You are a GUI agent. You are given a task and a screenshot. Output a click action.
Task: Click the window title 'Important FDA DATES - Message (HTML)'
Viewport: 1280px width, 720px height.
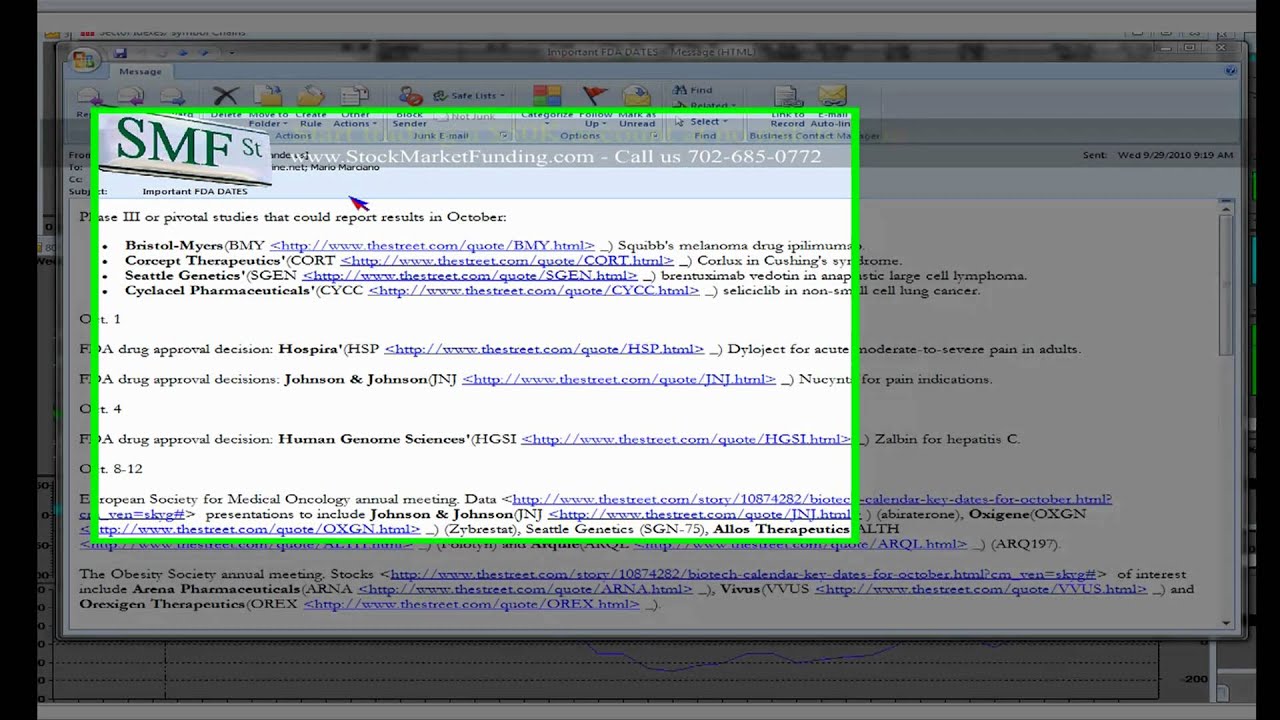[x=651, y=52]
